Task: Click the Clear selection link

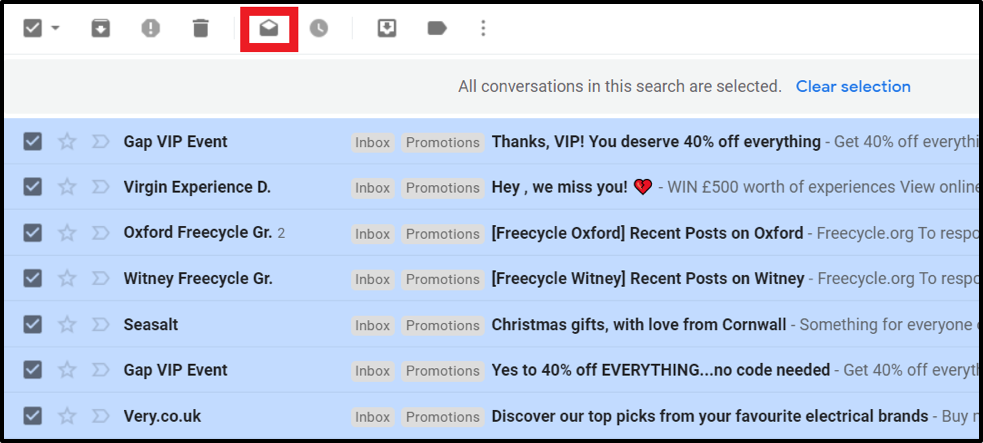Action: (853, 86)
